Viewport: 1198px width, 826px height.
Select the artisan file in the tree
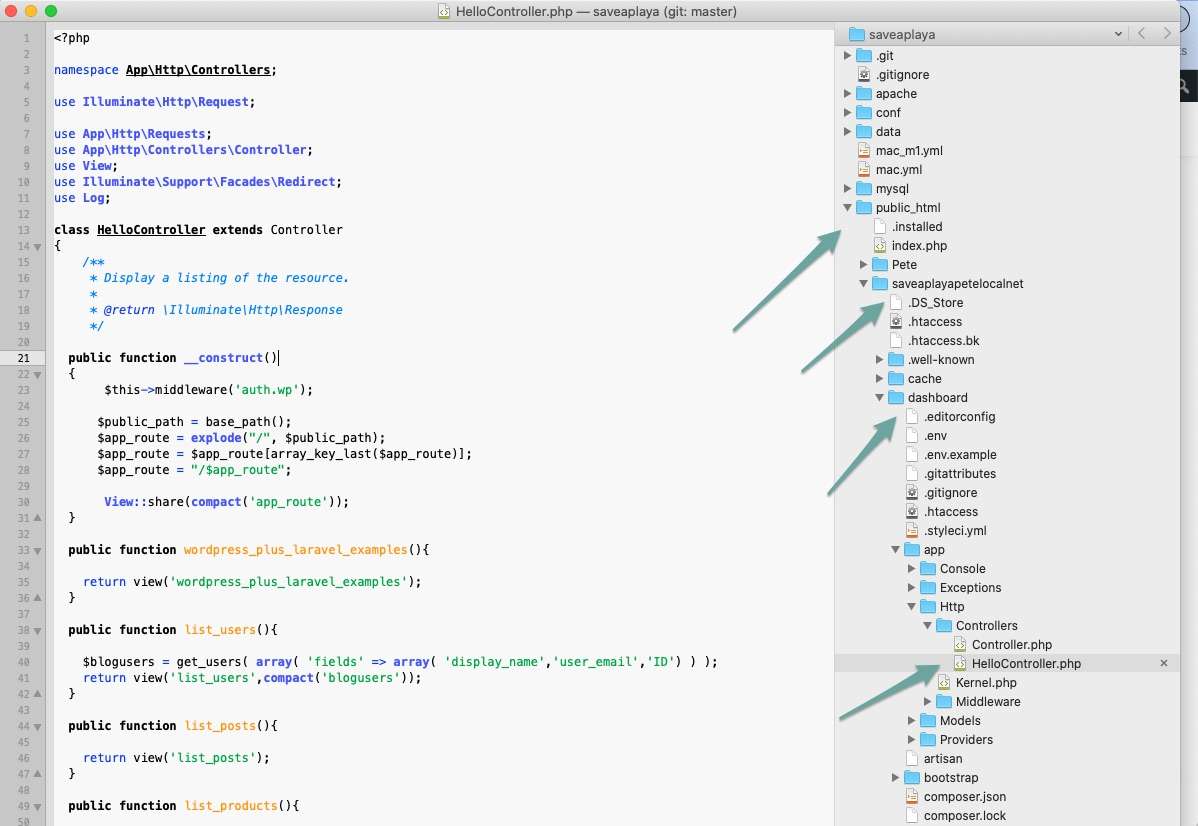point(942,759)
